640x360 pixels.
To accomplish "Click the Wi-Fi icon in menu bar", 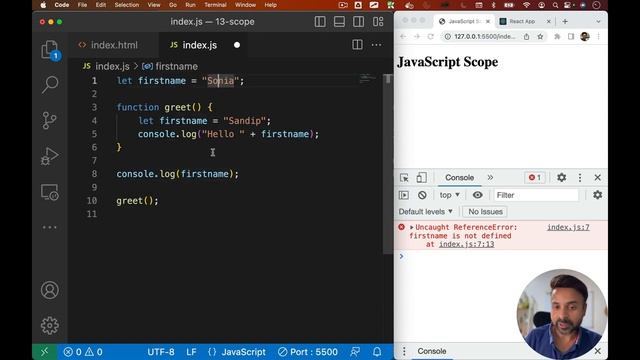I will pyautogui.click(x=527, y=5).
